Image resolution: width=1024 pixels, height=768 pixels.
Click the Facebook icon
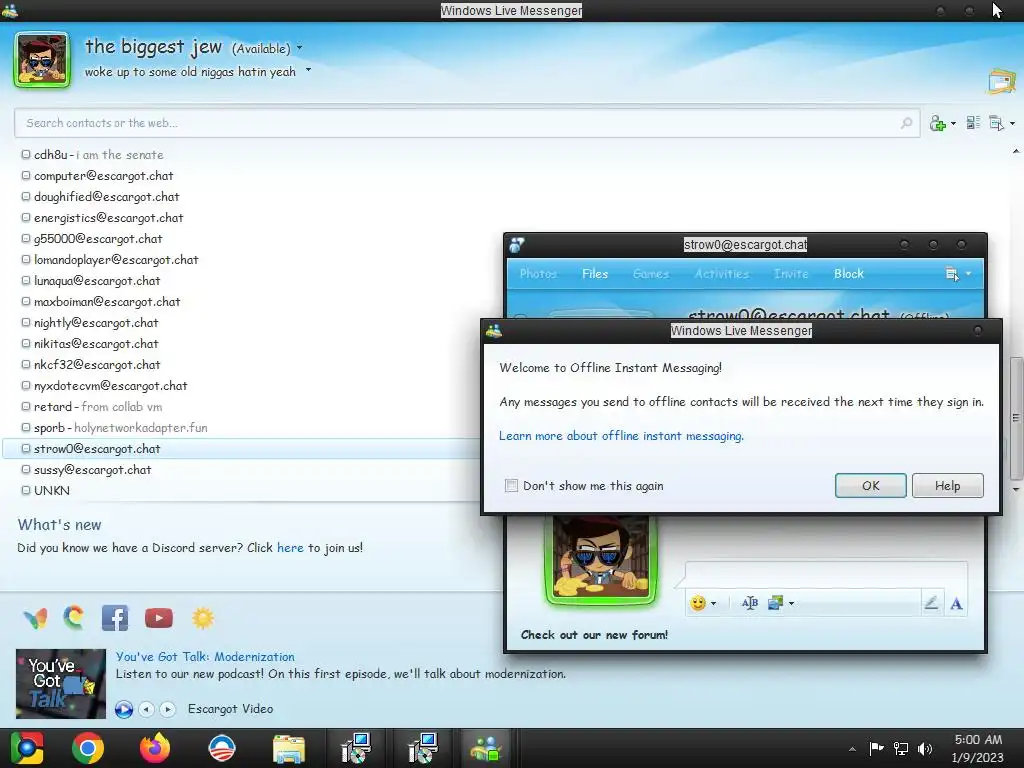coord(115,618)
